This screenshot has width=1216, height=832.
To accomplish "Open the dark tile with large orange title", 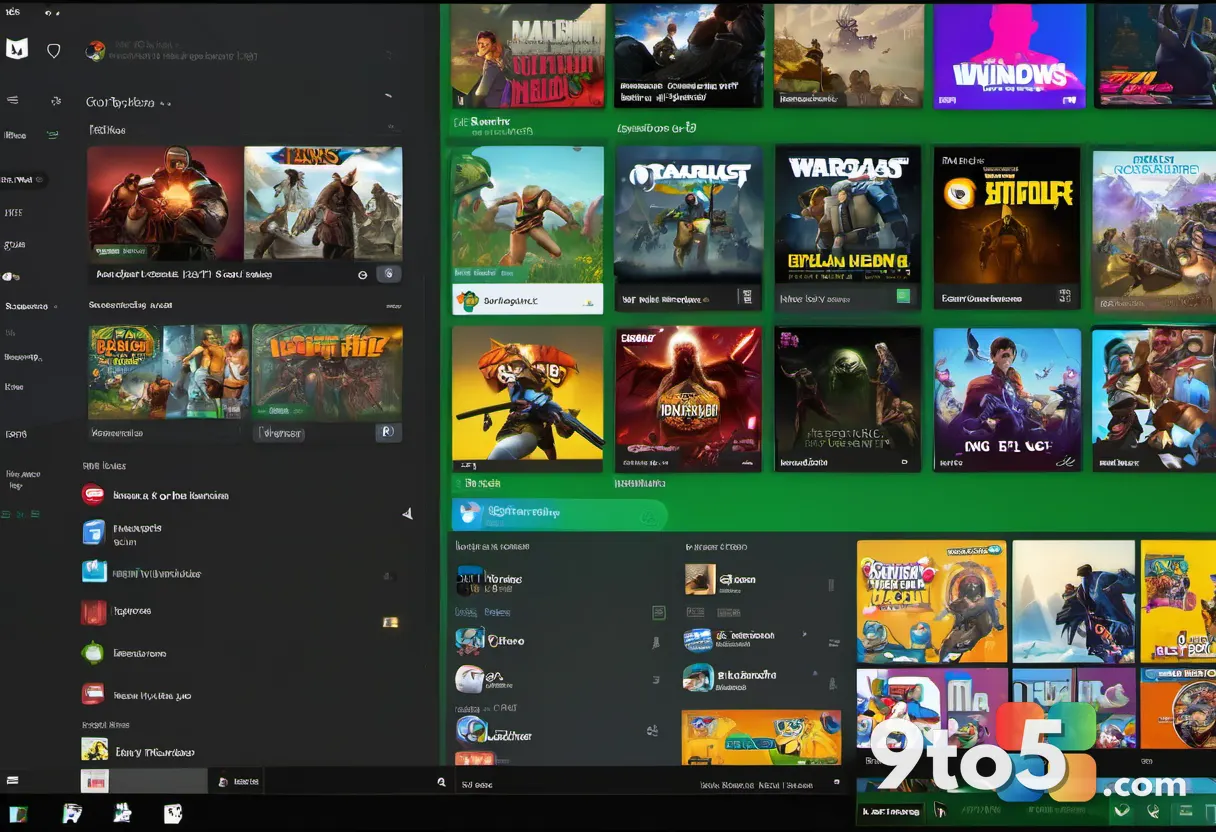I will point(1007,228).
